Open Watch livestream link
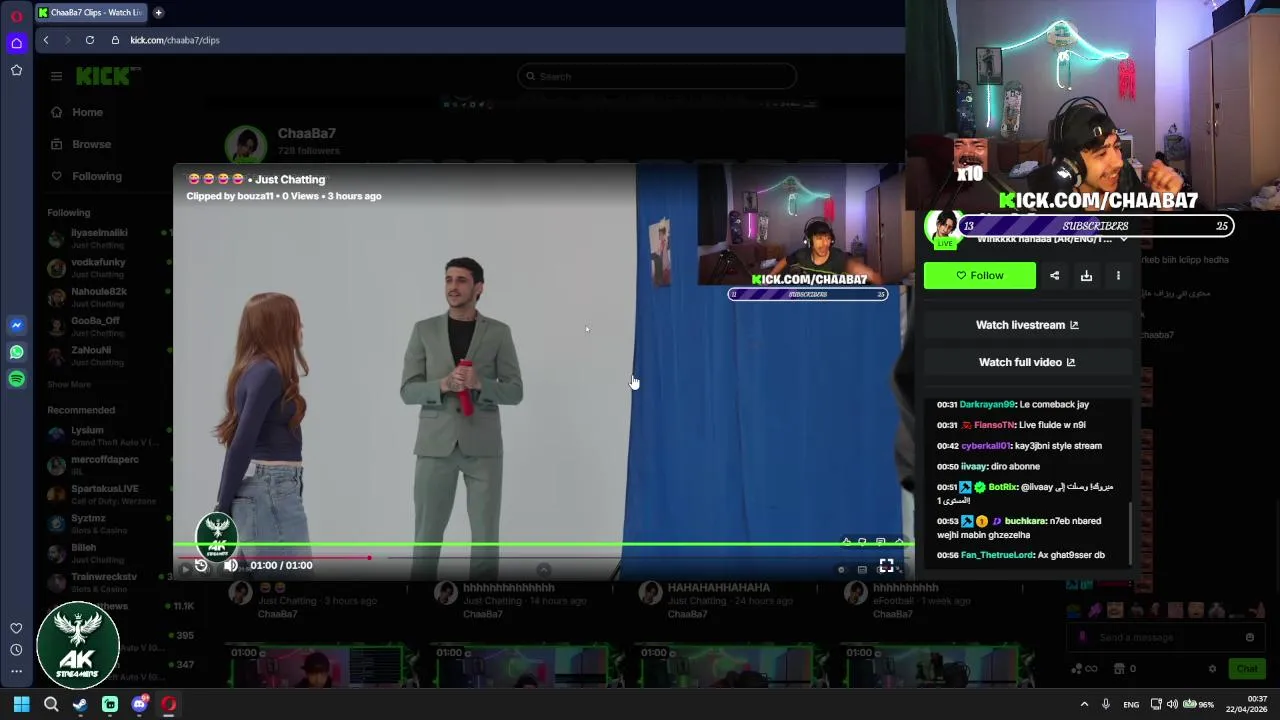This screenshot has width=1280, height=720. [1027, 325]
